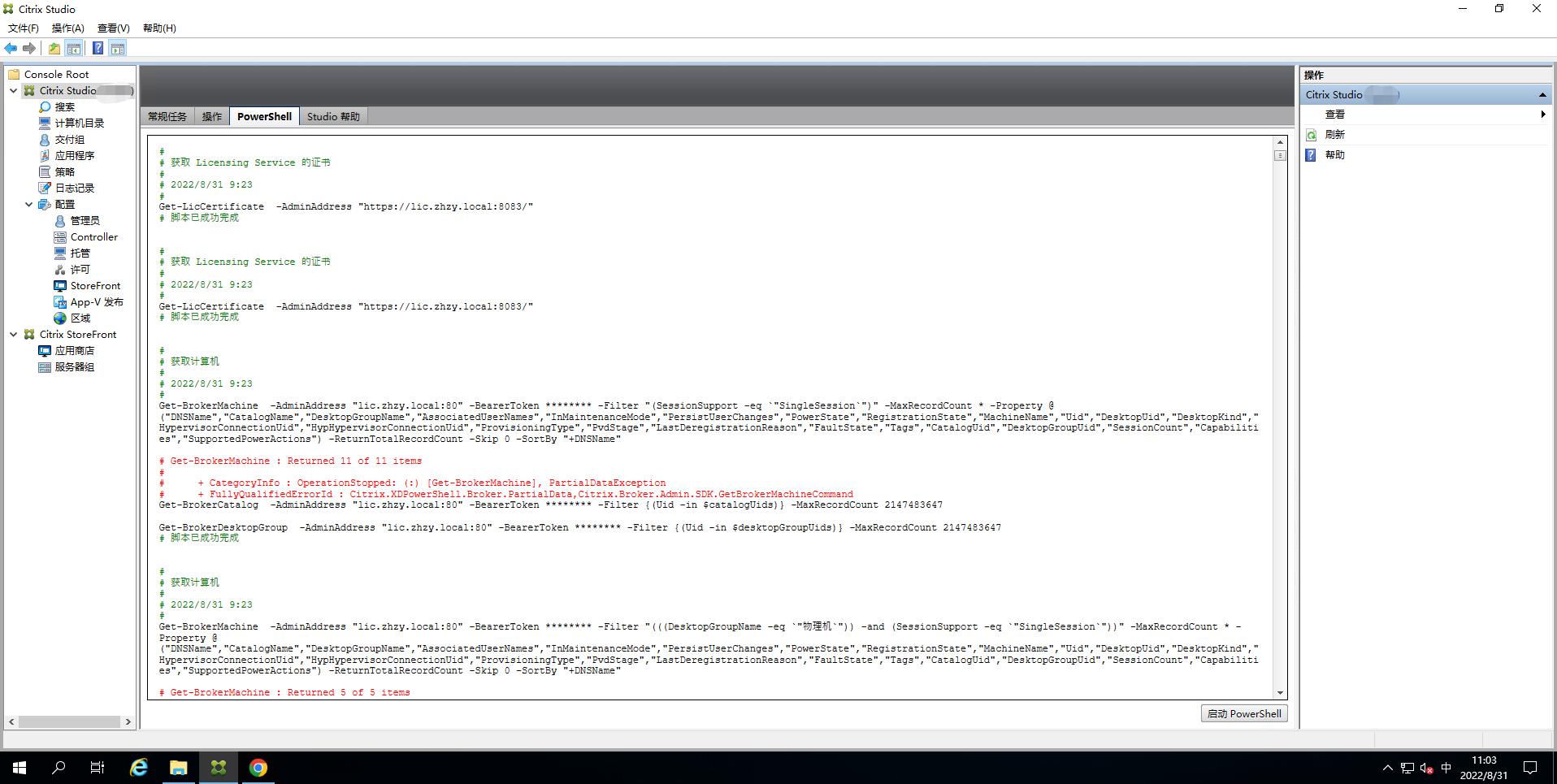The height and width of the screenshot is (784, 1557).
Task: Select App-V 发布 node
Action: pyautogui.click(x=97, y=301)
